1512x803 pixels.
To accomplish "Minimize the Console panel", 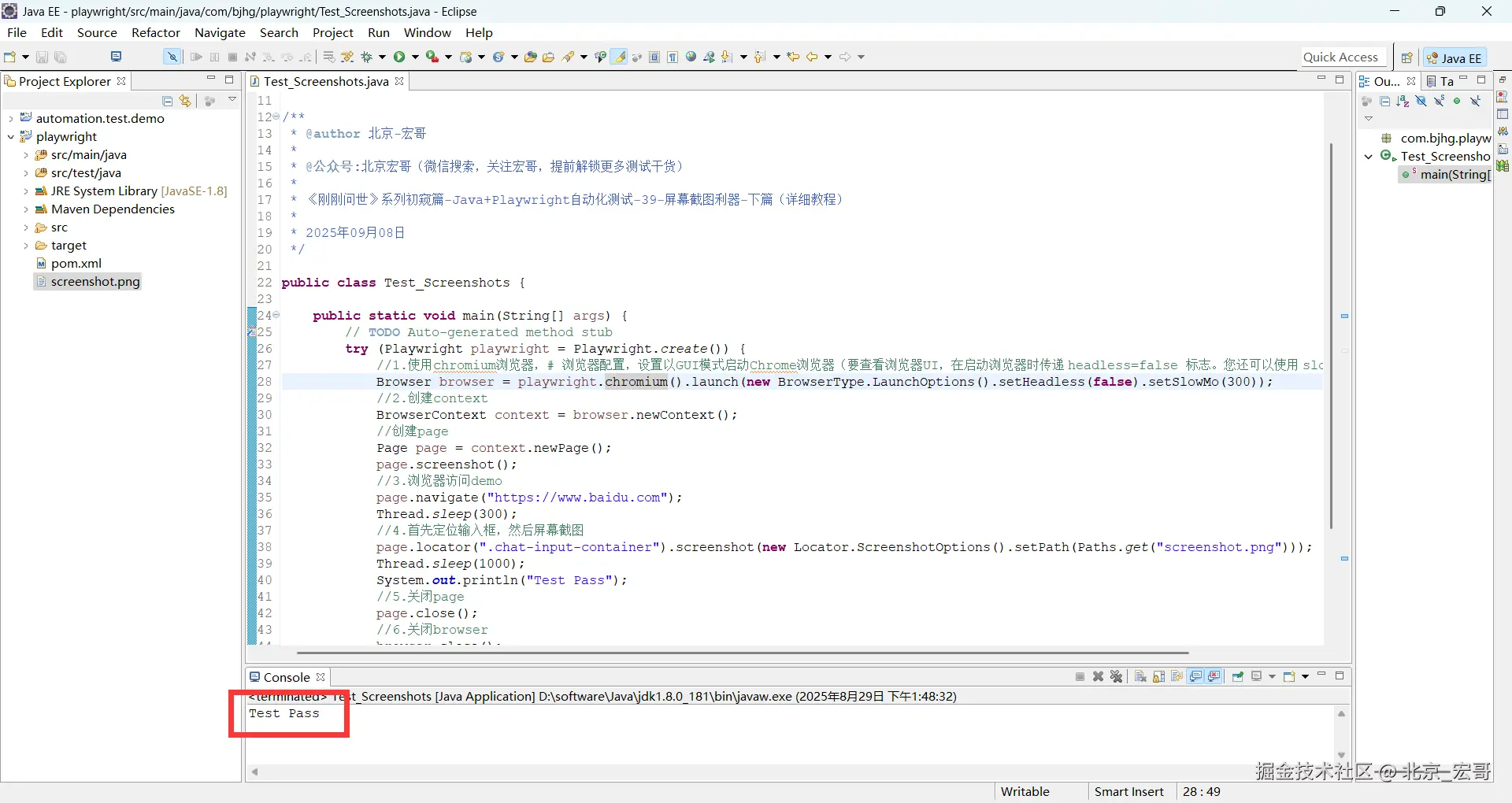I will (x=1321, y=675).
